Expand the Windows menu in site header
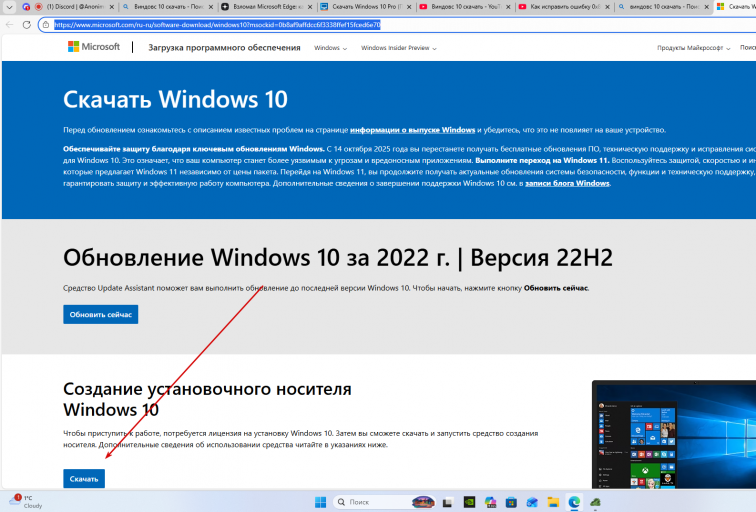Image resolution: width=756 pixels, height=512 pixels. coord(330,48)
